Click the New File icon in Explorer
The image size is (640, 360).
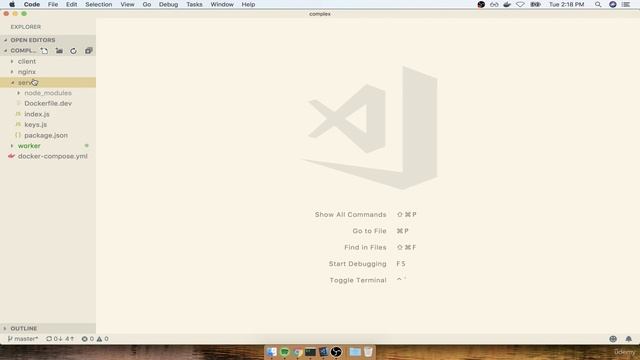pyautogui.click(x=44, y=51)
